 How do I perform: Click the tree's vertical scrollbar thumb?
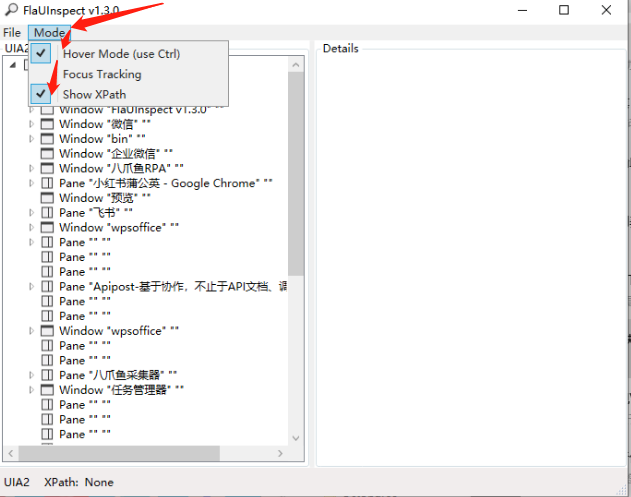coord(296,174)
